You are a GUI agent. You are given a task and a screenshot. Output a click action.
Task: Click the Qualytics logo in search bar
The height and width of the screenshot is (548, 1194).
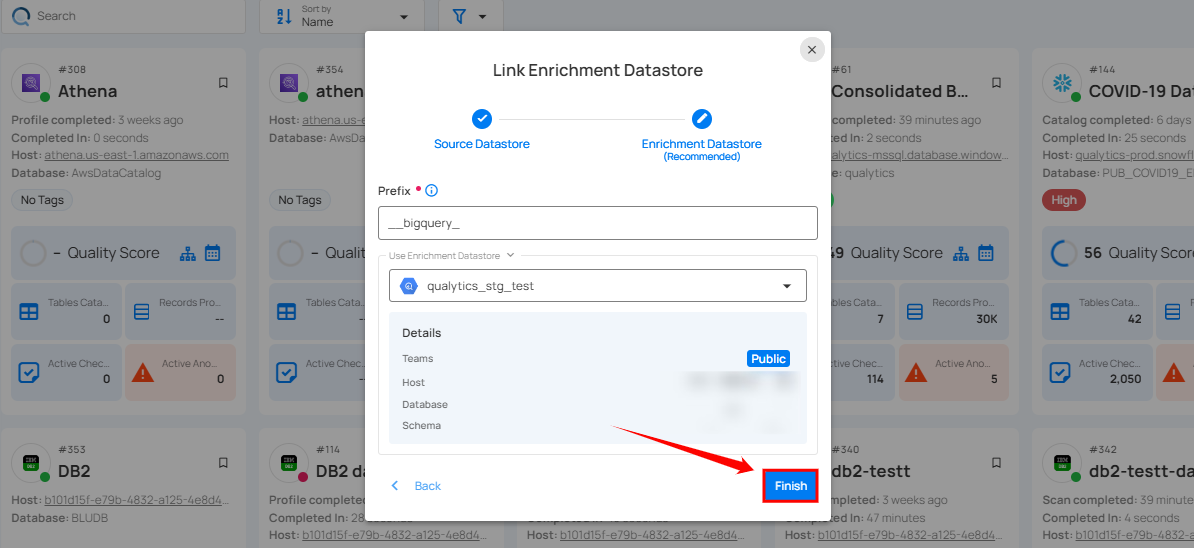pos(21,16)
